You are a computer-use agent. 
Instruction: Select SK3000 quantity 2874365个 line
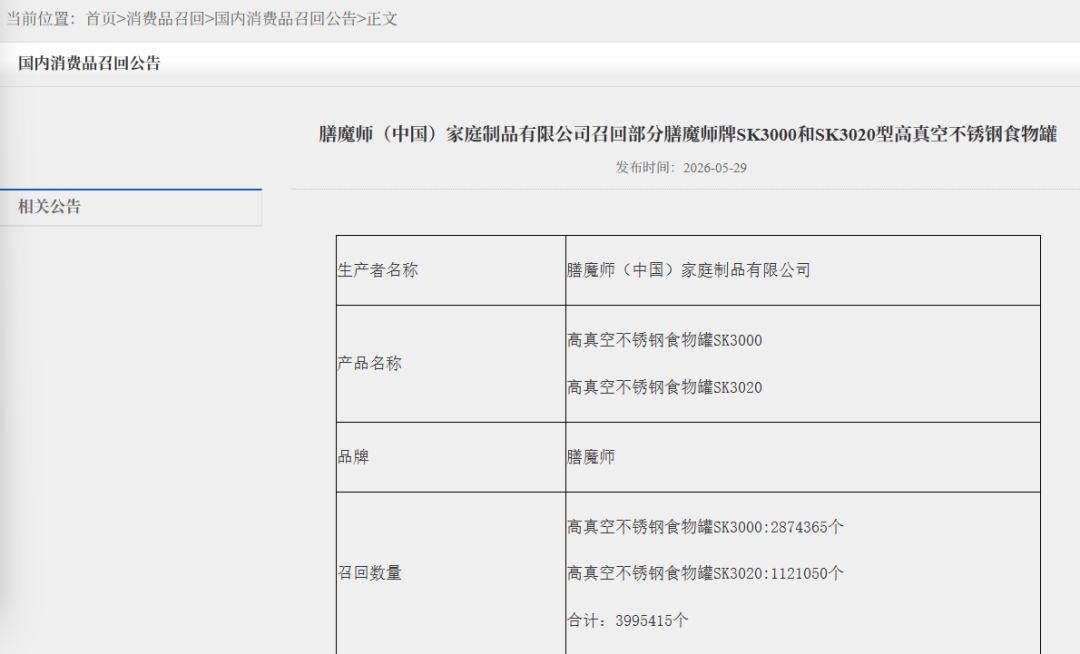pyautogui.click(x=705, y=527)
